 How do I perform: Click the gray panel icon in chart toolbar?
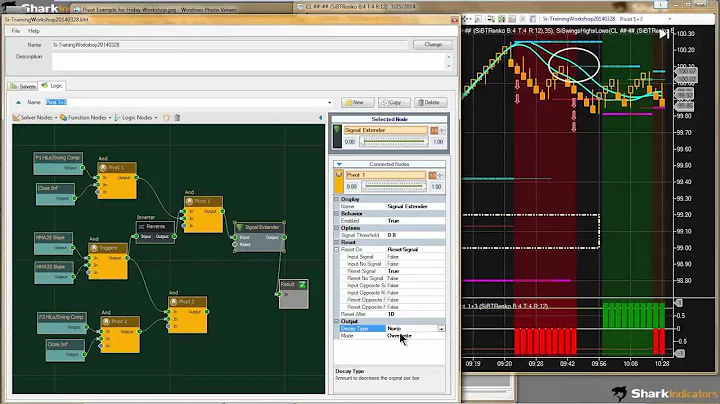tap(512, 19)
